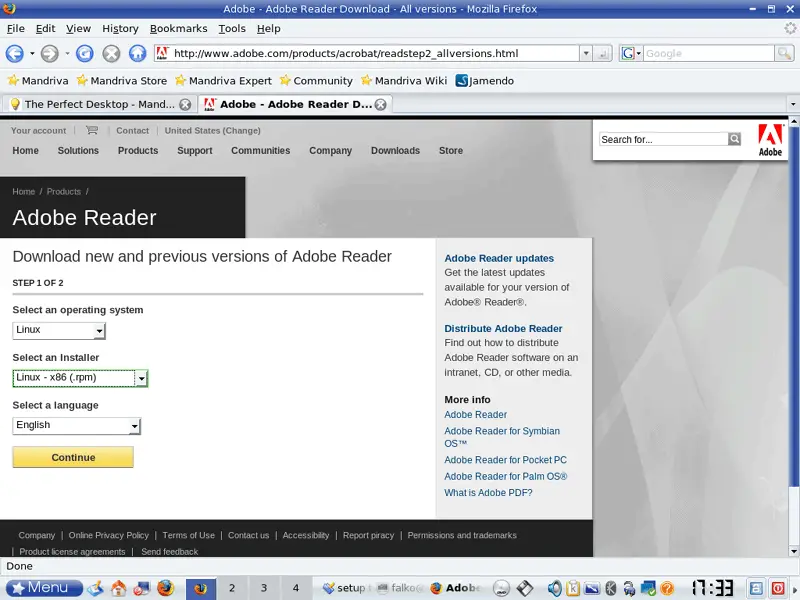Screen dimensions: 800x600
Task: Switch to virtual desktop 2
Action: tap(232, 588)
